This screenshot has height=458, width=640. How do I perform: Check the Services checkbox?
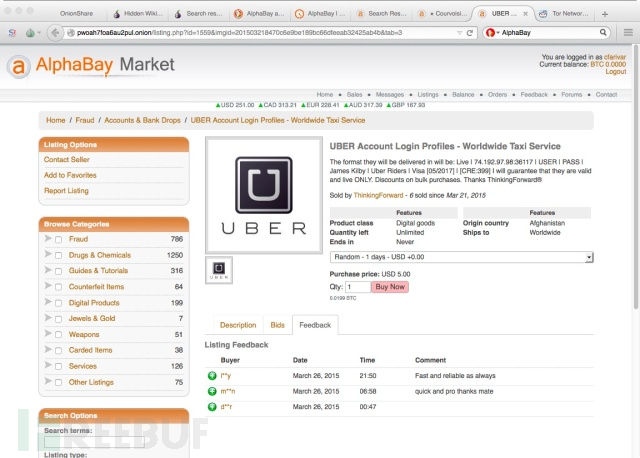coord(58,367)
